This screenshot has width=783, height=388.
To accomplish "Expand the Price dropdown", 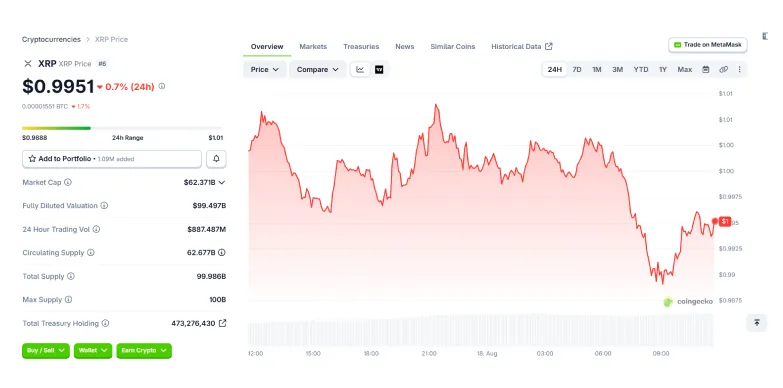I will point(265,69).
